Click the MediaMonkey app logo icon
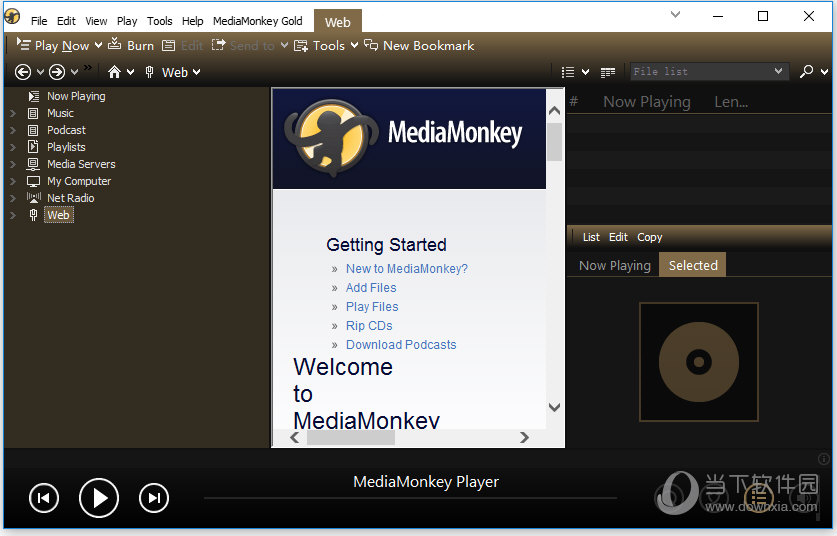This screenshot has width=837, height=536. tap(12, 16)
